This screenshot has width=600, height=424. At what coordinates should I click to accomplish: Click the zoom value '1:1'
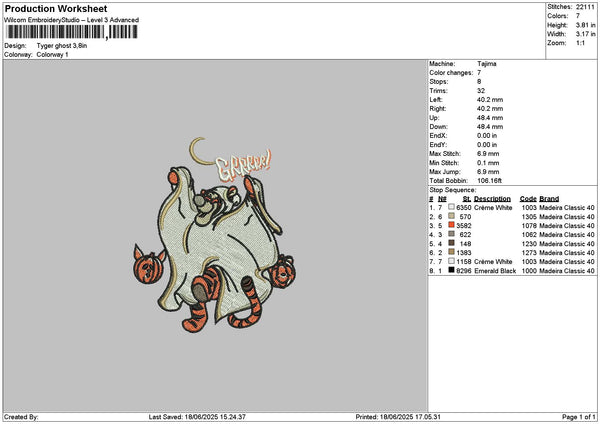[x=580, y=43]
